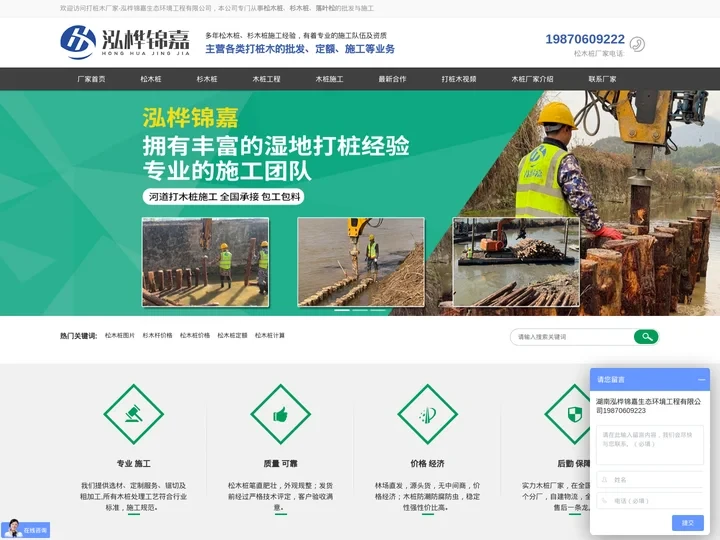
Task: Click the green search magnifier button
Action: pyautogui.click(x=647, y=337)
